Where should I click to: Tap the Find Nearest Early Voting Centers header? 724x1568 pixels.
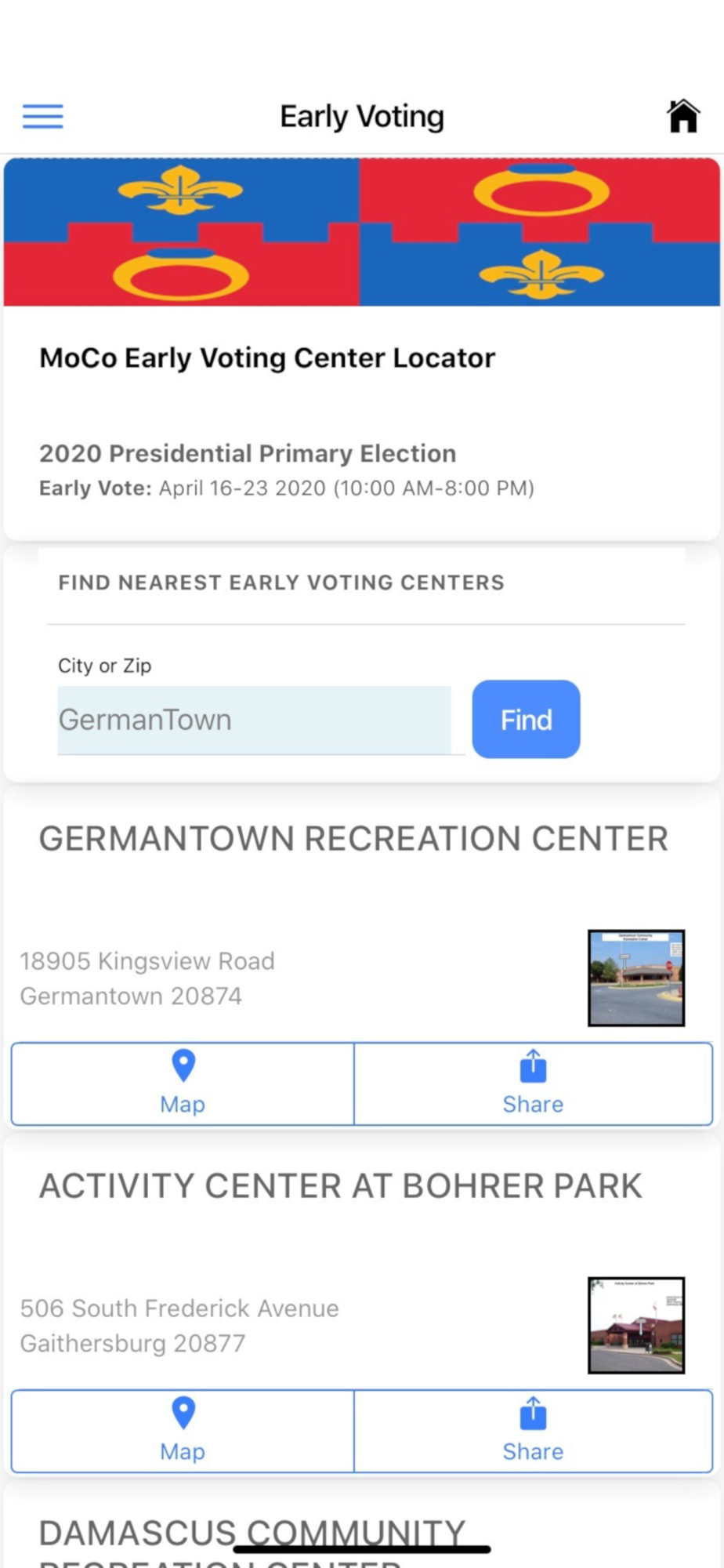coord(281,583)
